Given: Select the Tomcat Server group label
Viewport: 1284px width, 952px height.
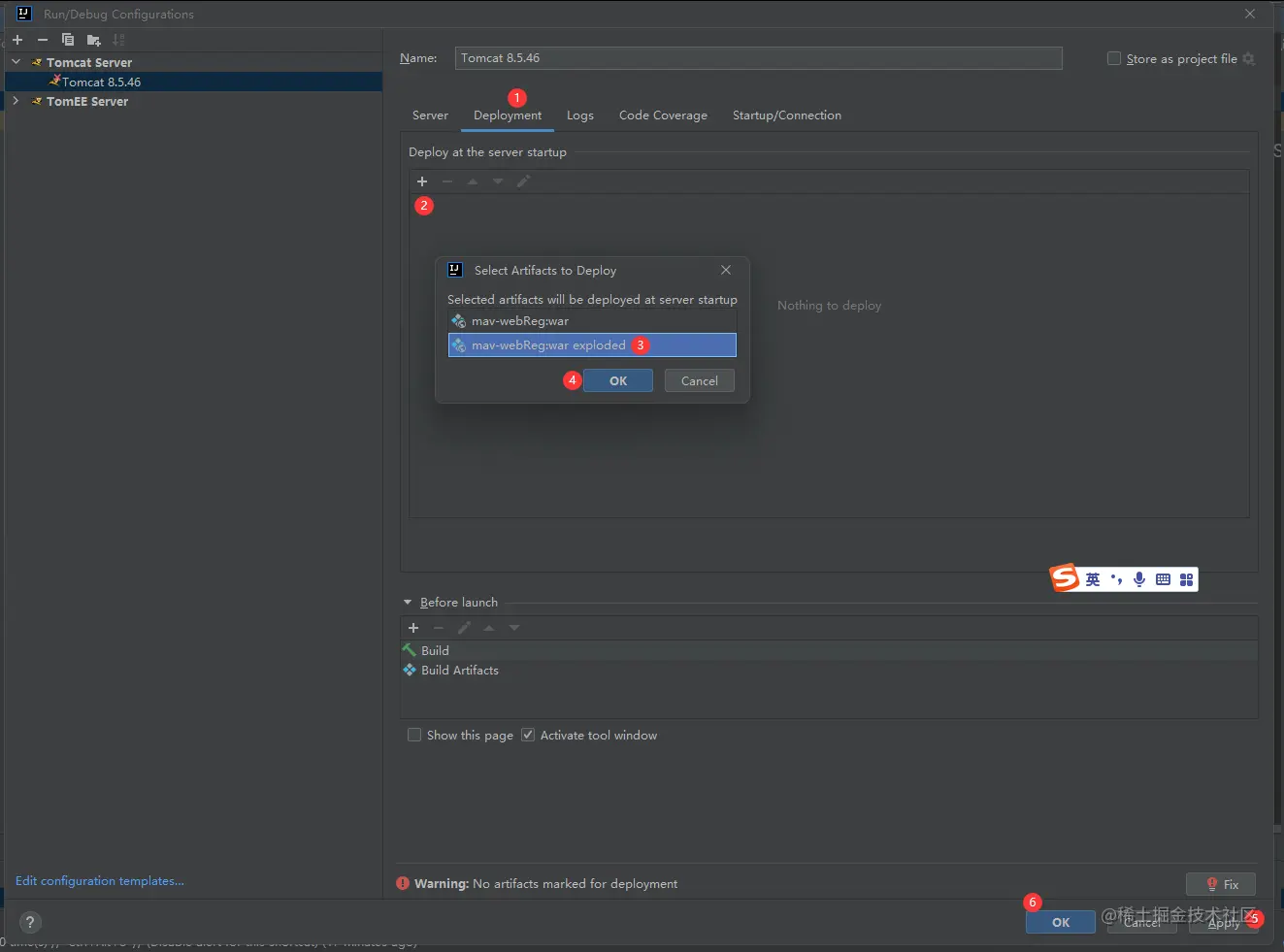Looking at the screenshot, I should pos(89,62).
